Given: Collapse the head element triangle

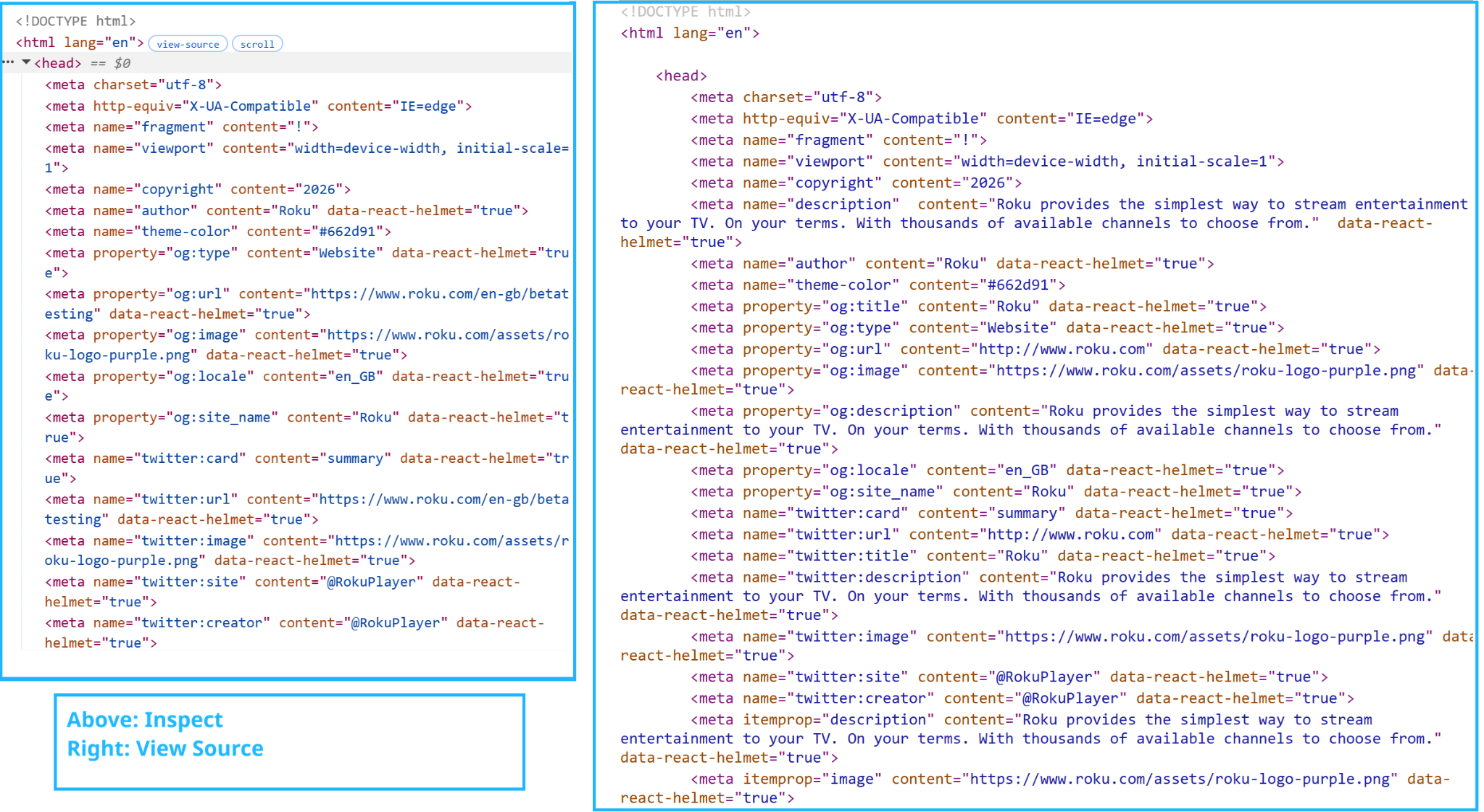Looking at the screenshot, I should pos(26,62).
